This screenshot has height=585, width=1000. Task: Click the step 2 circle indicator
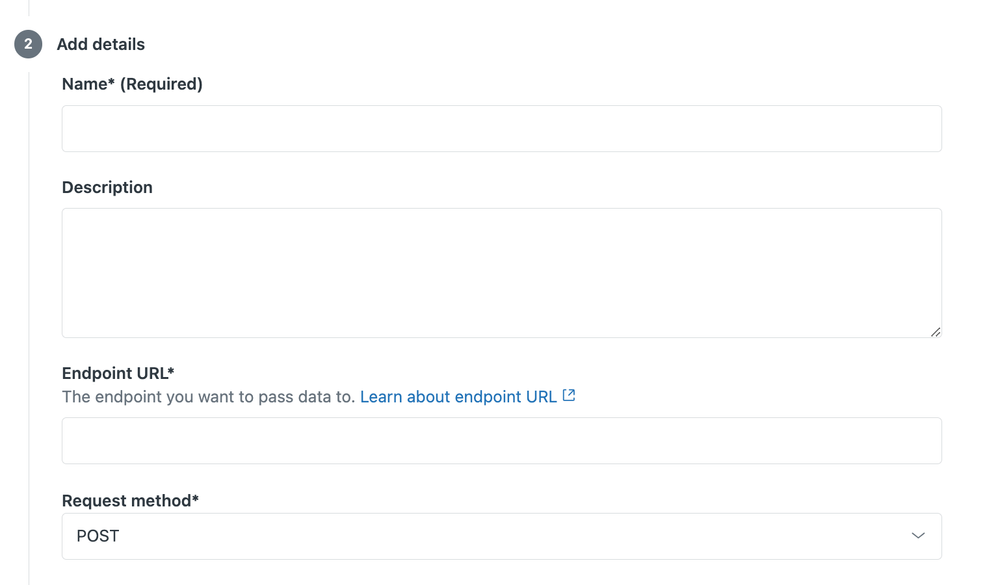27,44
